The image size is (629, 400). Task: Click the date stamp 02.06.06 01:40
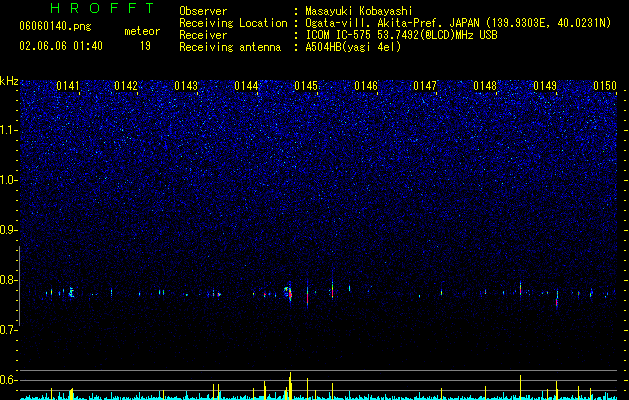(x=61, y=46)
